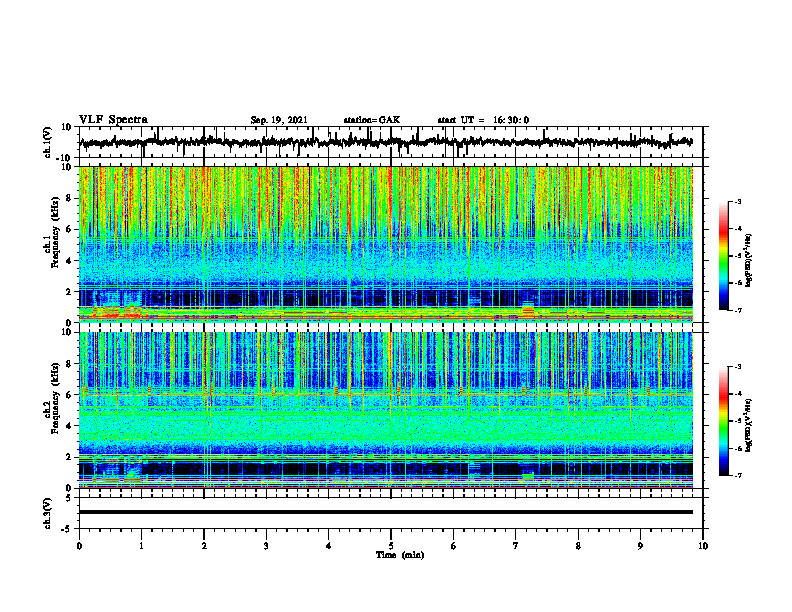Select the date text "Sep. 19, 2021"
Image resolution: width=792 pixels, height=612 pixels.
(279, 120)
